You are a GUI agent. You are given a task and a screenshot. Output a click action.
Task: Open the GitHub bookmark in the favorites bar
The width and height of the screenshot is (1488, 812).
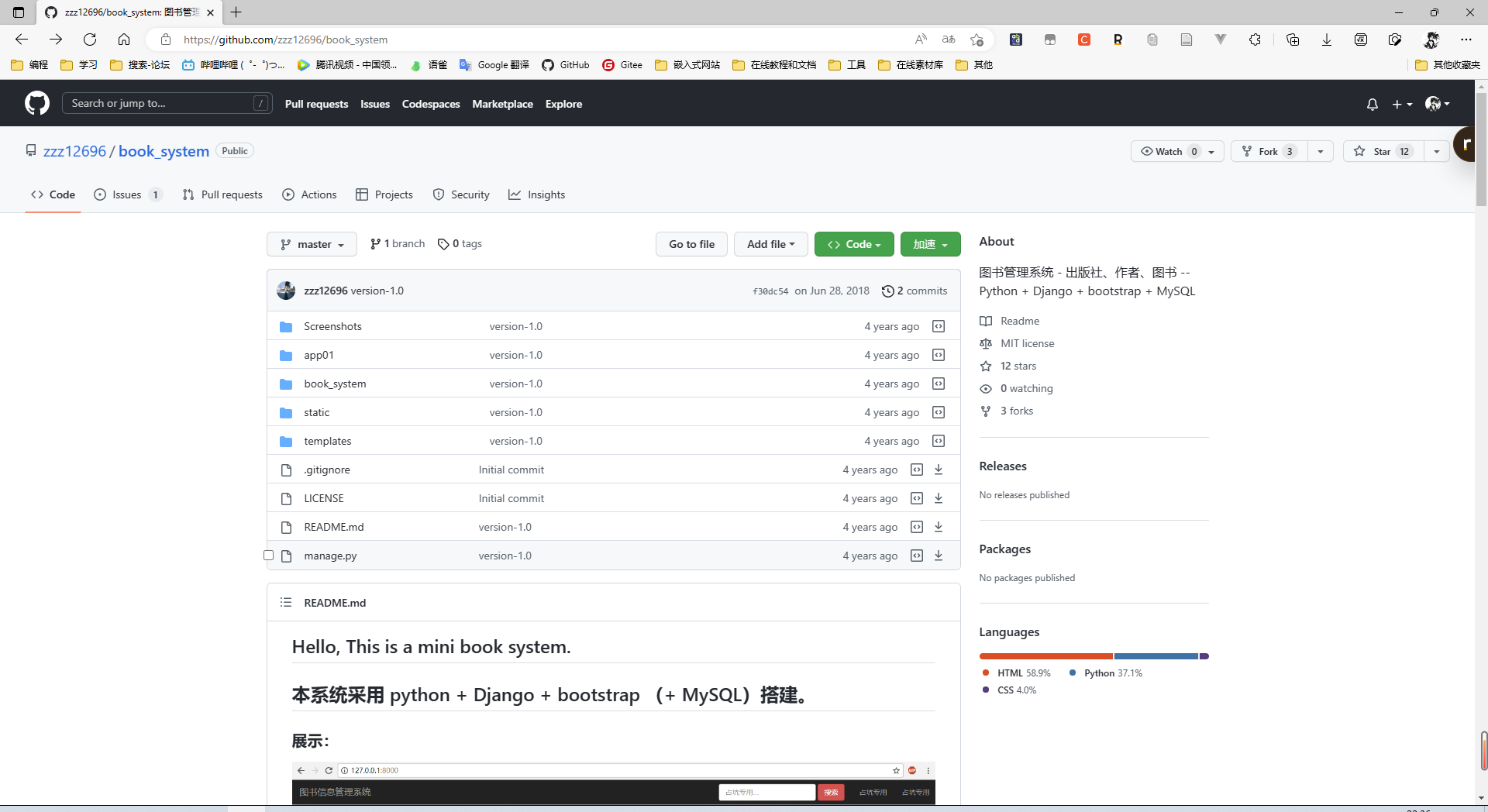click(x=565, y=65)
